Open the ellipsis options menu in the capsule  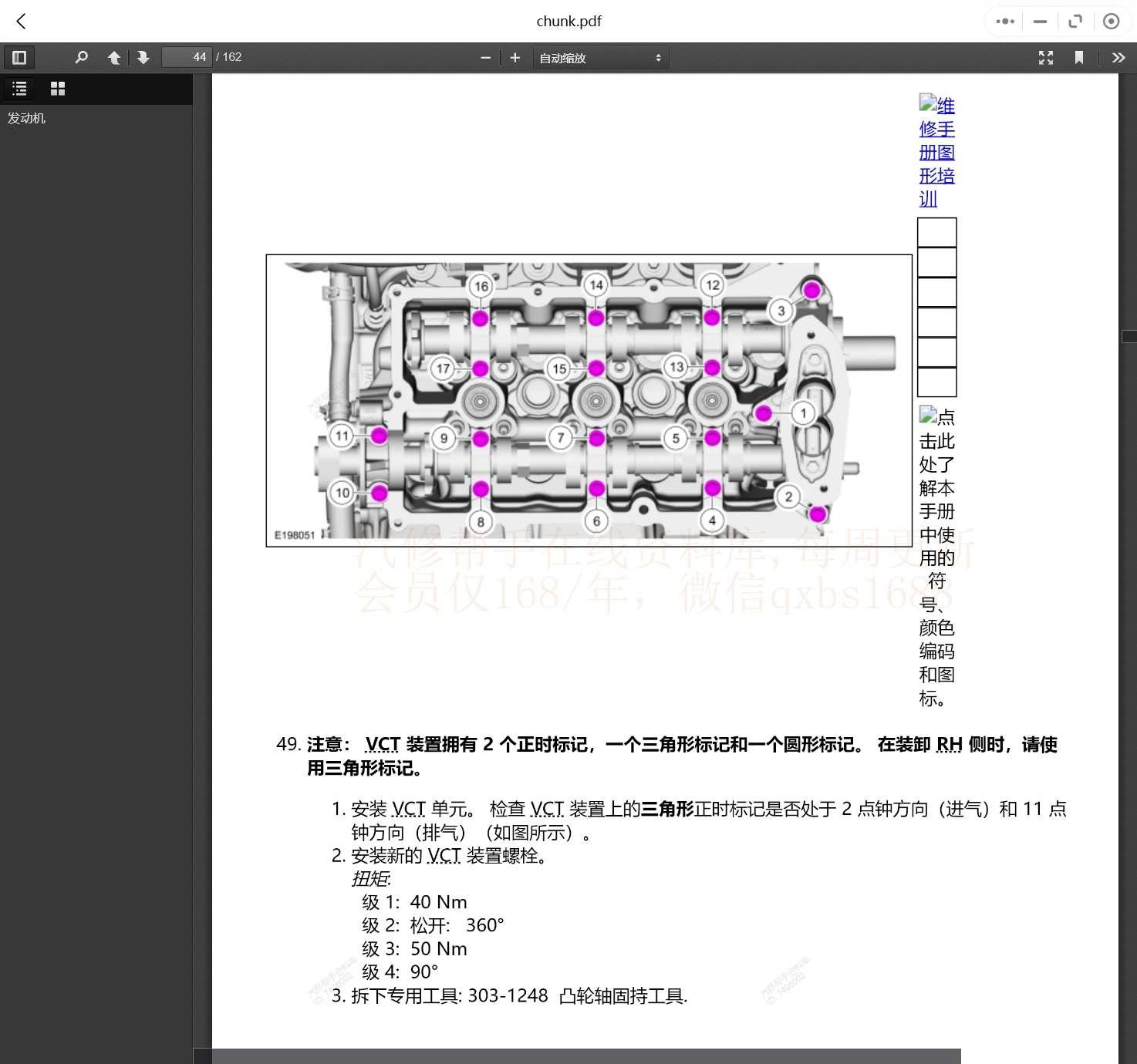[1004, 21]
